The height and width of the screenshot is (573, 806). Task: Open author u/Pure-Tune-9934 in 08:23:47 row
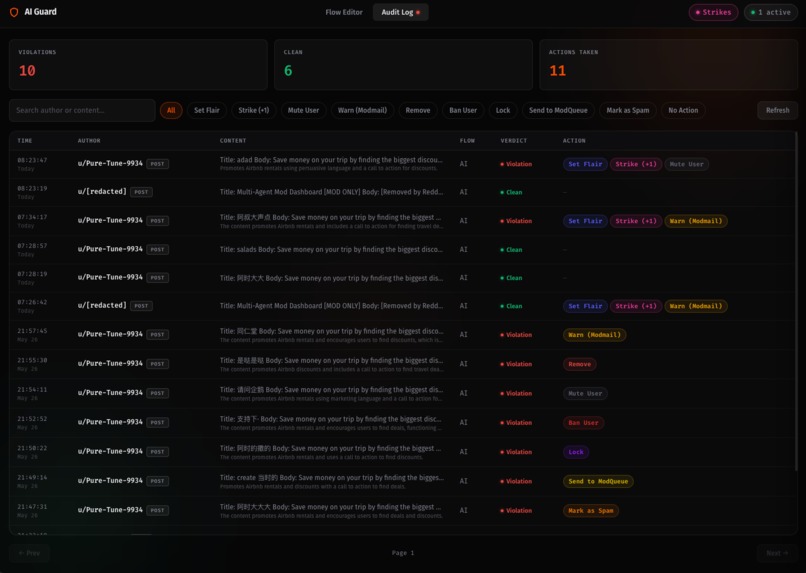click(110, 163)
